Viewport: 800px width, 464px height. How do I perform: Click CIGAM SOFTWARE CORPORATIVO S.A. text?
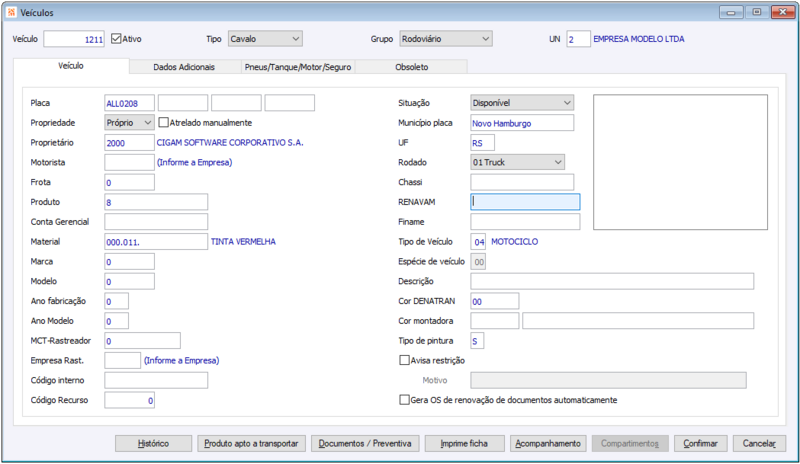pyautogui.click(x=230, y=143)
